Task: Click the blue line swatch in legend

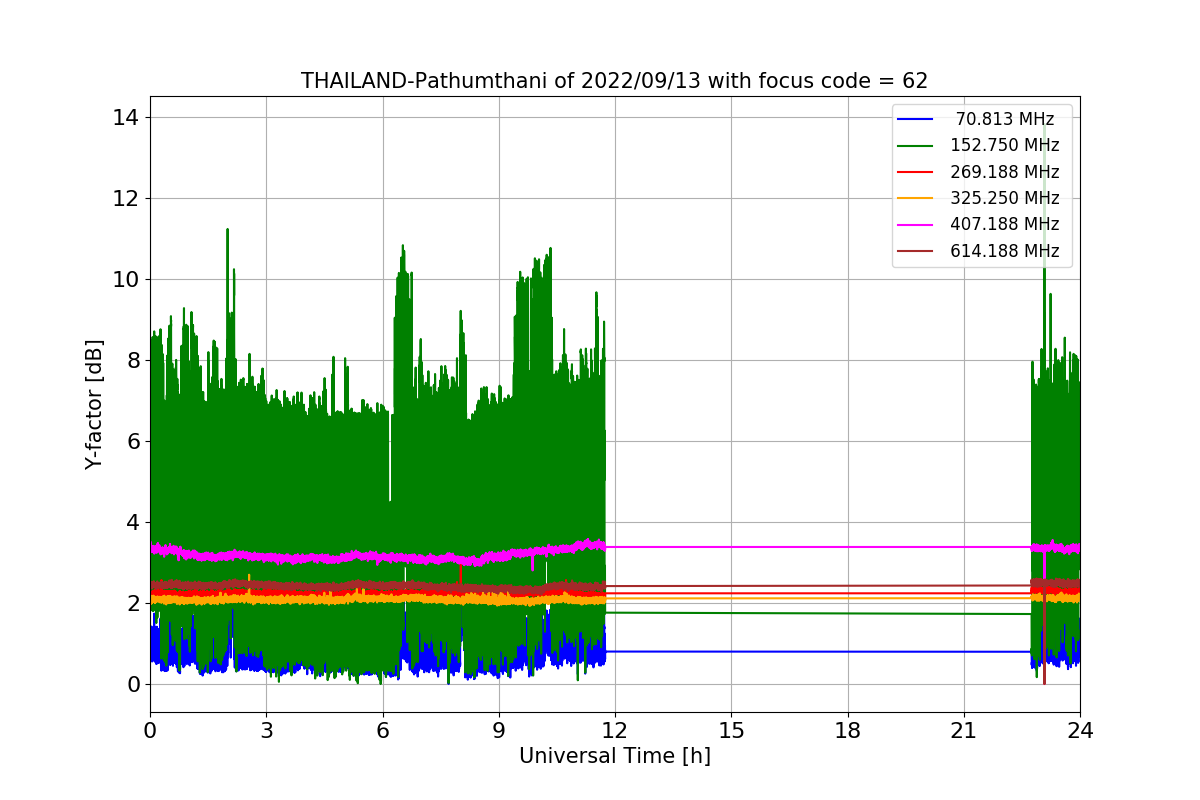Action: [x=916, y=119]
